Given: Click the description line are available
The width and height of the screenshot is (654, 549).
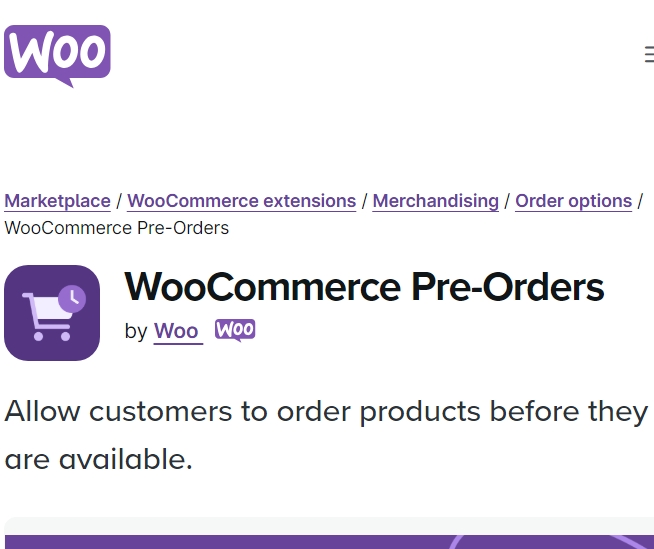Looking at the screenshot, I should tap(98, 459).
